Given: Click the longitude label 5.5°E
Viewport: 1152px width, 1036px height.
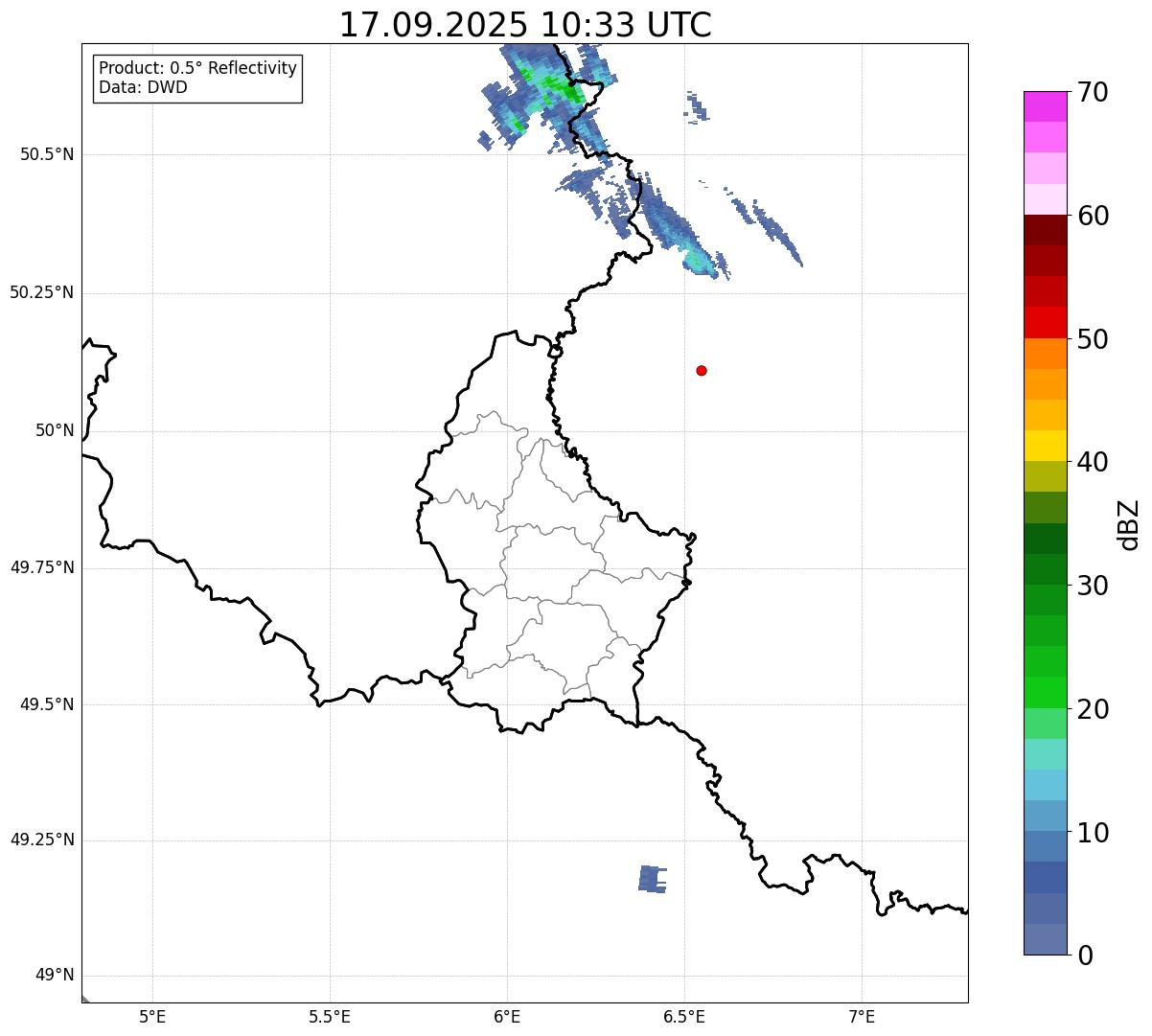Looking at the screenshot, I should (x=330, y=1018).
